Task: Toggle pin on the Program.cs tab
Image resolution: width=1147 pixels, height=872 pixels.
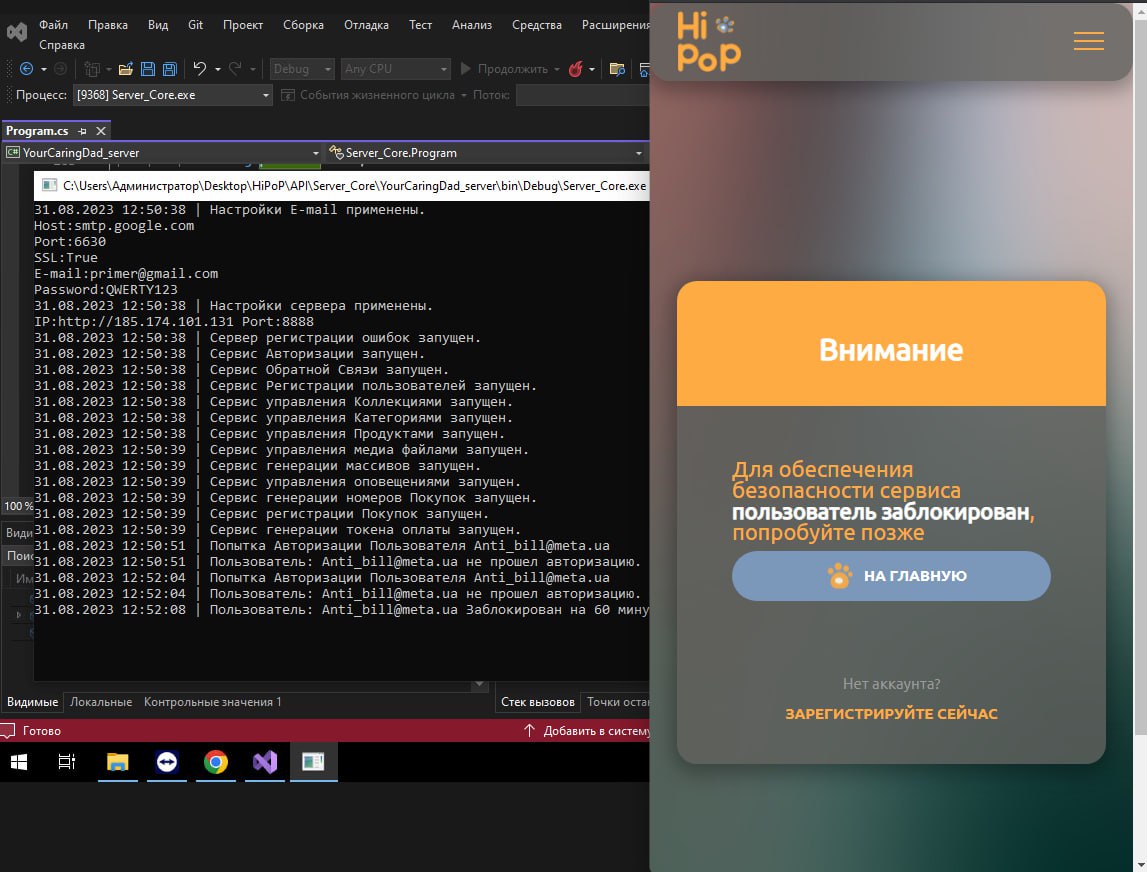Action: 83,131
